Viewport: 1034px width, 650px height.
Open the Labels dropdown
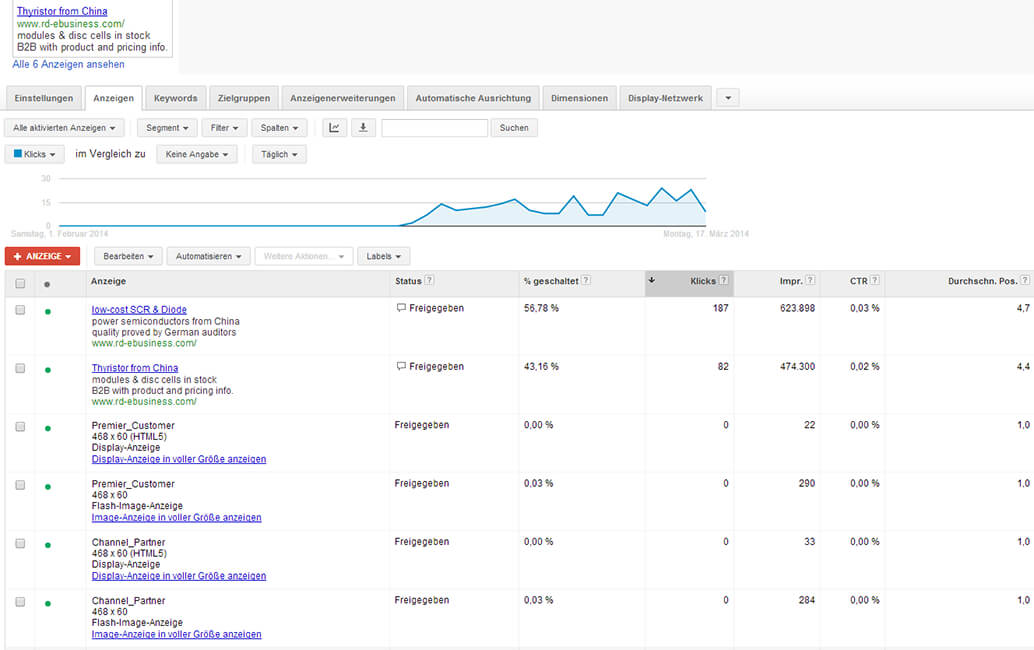click(x=384, y=256)
